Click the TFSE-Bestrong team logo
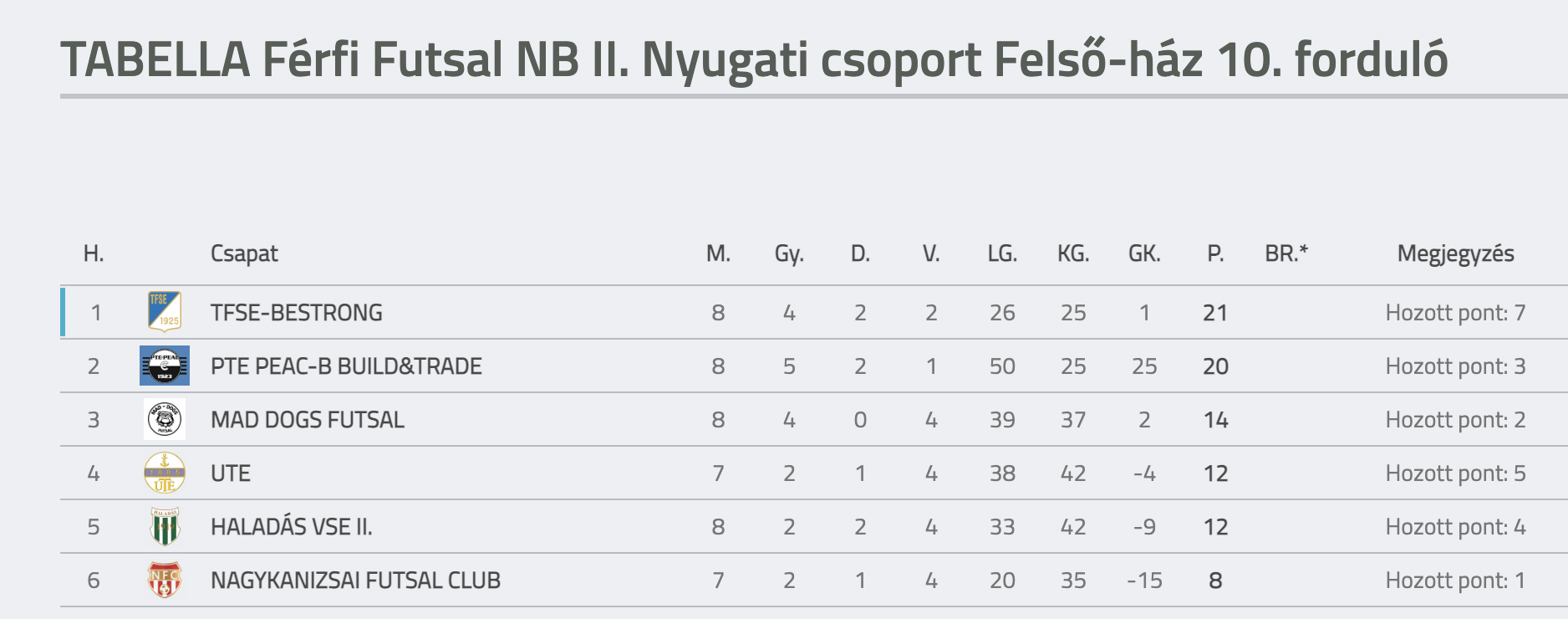The height and width of the screenshot is (619, 1568). pos(164,312)
